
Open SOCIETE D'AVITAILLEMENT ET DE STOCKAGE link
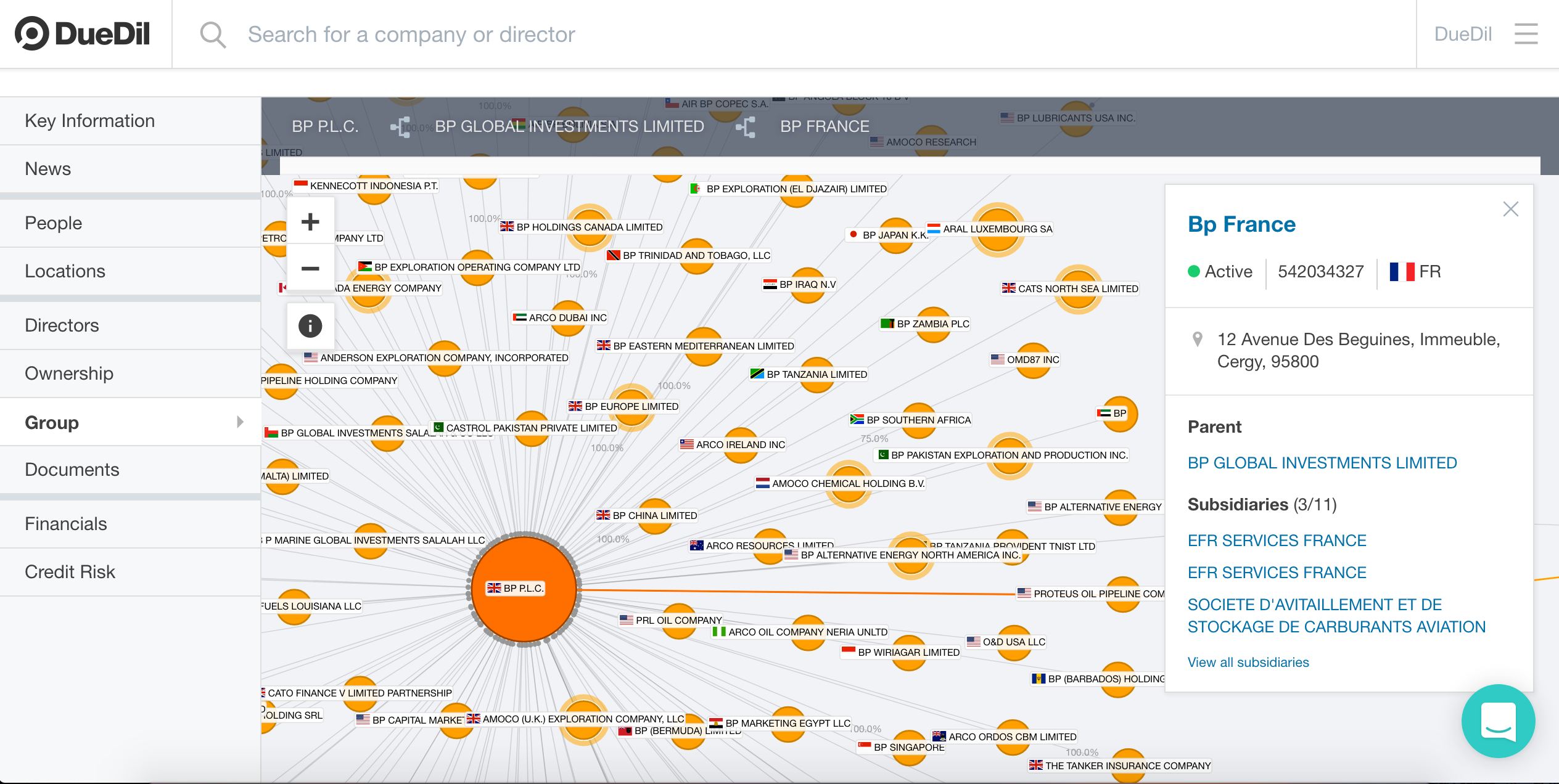(x=1336, y=616)
